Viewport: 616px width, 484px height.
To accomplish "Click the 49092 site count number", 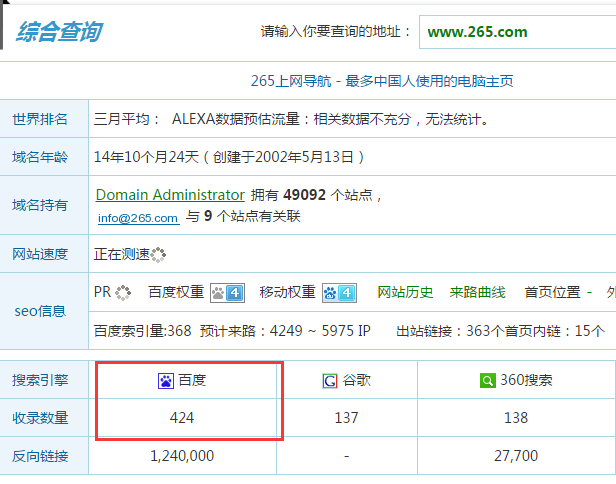I will coord(304,195).
